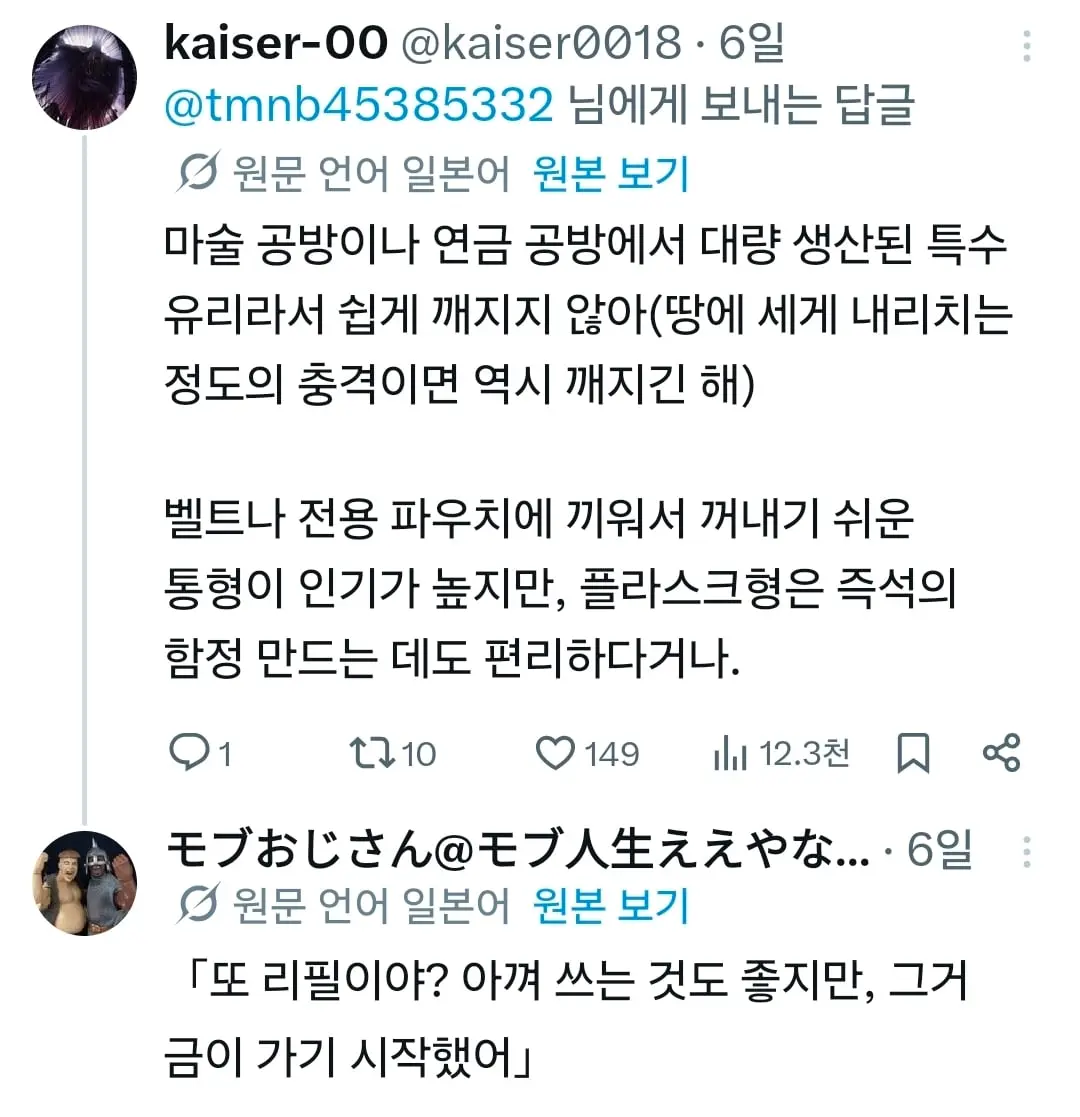Image resolution: width=1080 pixels, height=1117 pixels.
Task: Open three-dot menu on モブおじさん tweet
Action: click(1027, 852)
